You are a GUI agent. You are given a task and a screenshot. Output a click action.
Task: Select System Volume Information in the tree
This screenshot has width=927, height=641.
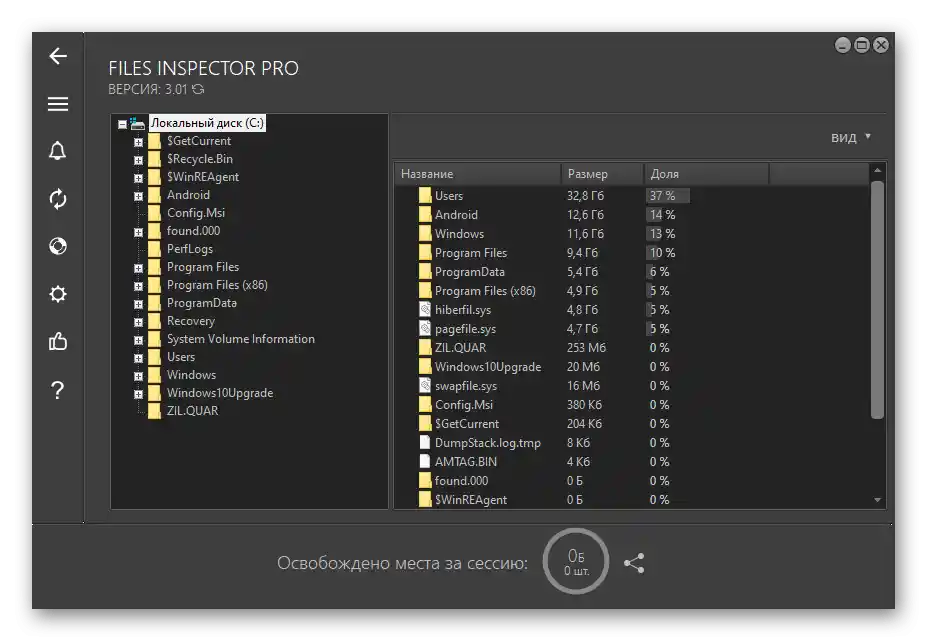(x=241, y=339)
